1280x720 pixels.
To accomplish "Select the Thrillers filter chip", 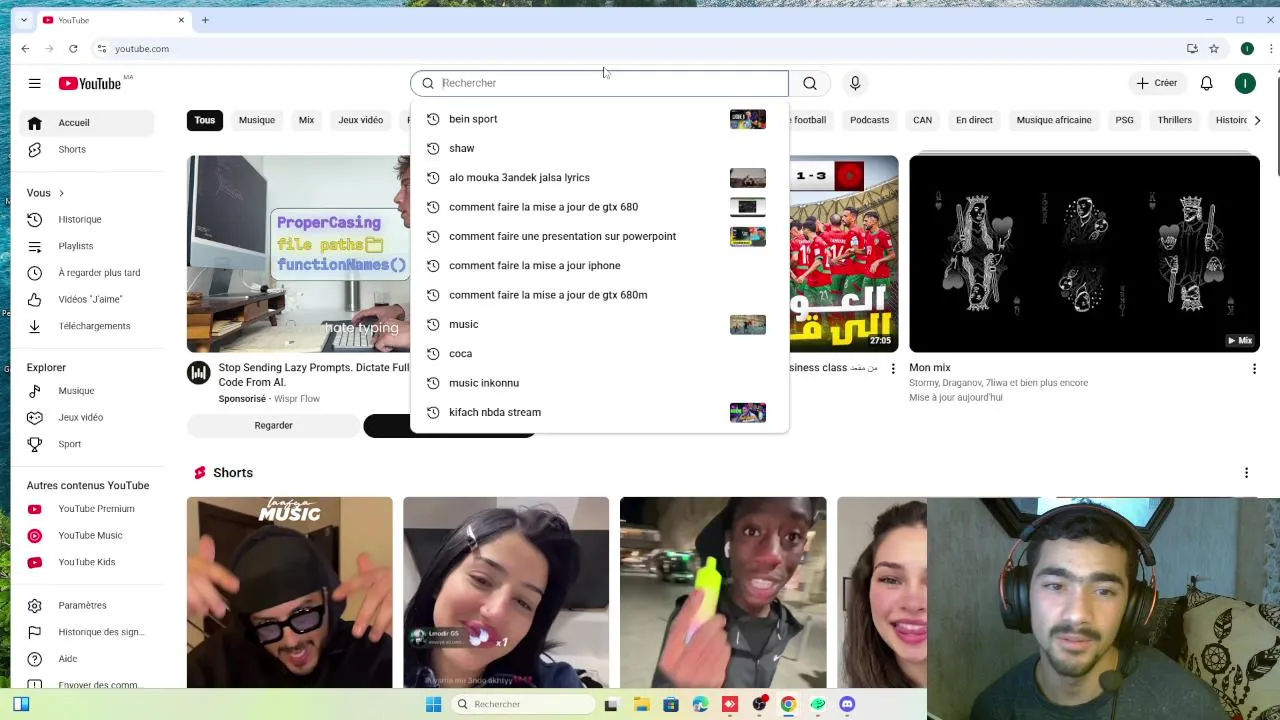I will (x=1174, y=120).
